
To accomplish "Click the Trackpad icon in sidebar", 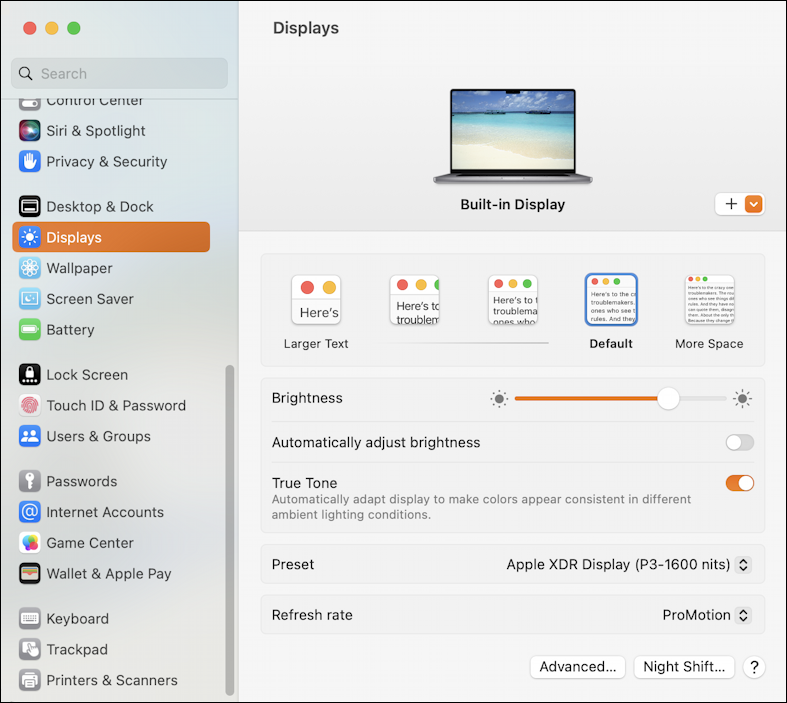I will (x=30, y=649).
